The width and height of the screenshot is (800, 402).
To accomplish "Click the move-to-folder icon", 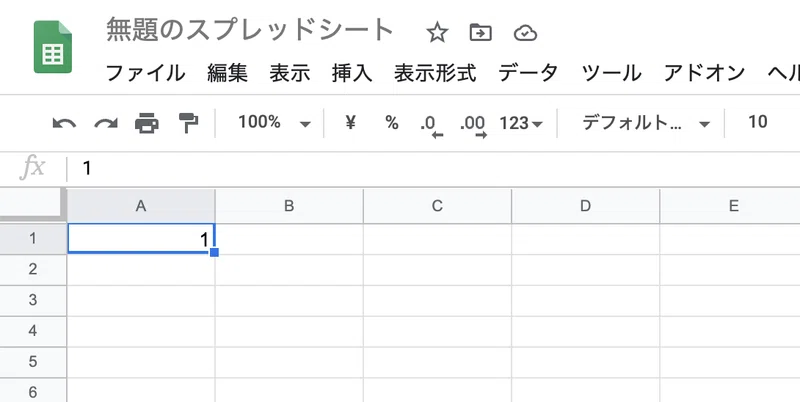I will (481, 33).
